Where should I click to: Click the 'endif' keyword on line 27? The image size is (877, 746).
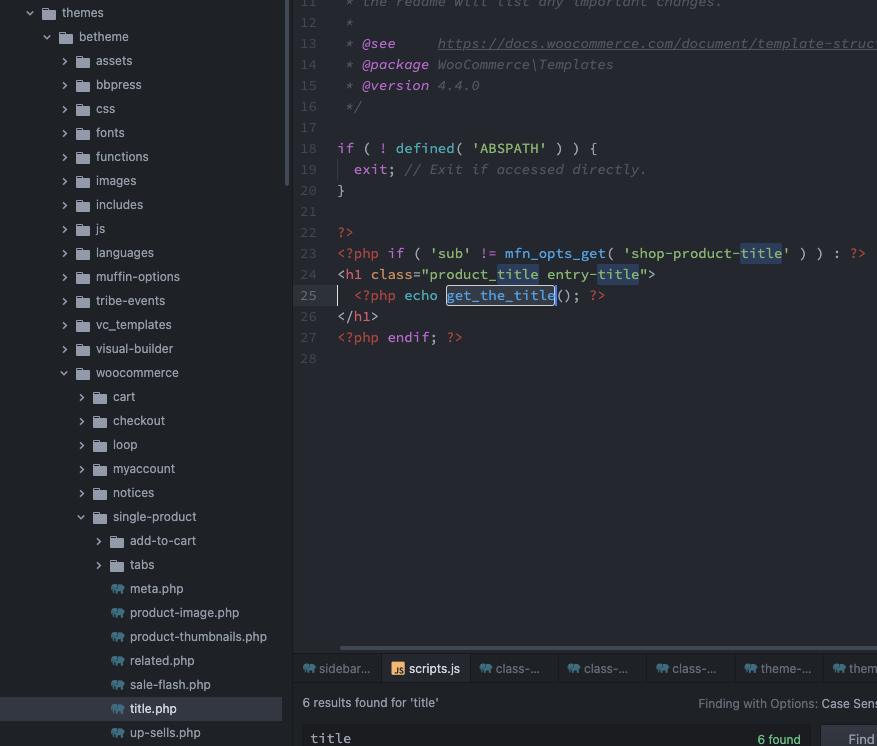408,338
